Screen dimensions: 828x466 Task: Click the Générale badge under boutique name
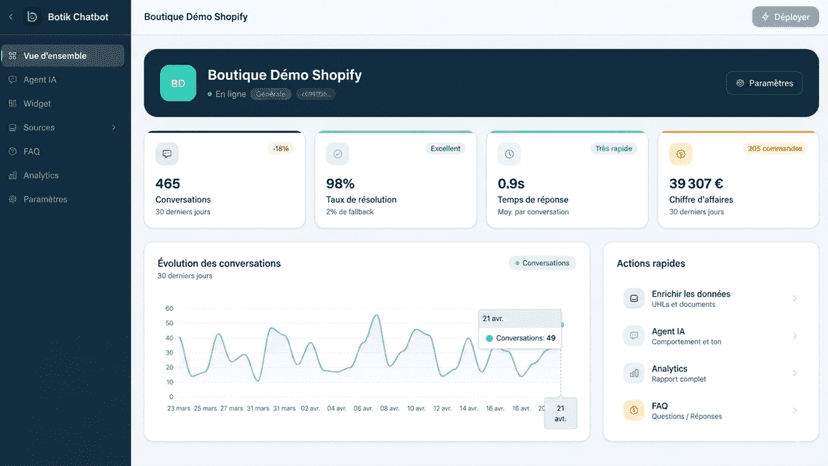(x=271, y=94)
